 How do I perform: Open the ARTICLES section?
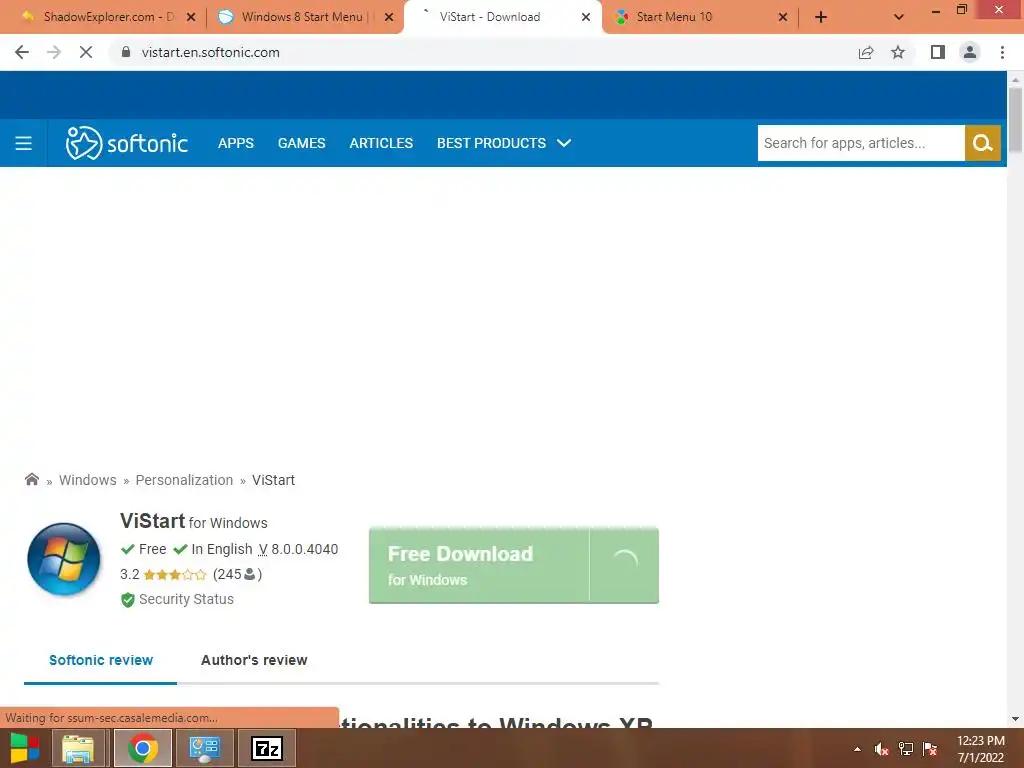(381, 143)
